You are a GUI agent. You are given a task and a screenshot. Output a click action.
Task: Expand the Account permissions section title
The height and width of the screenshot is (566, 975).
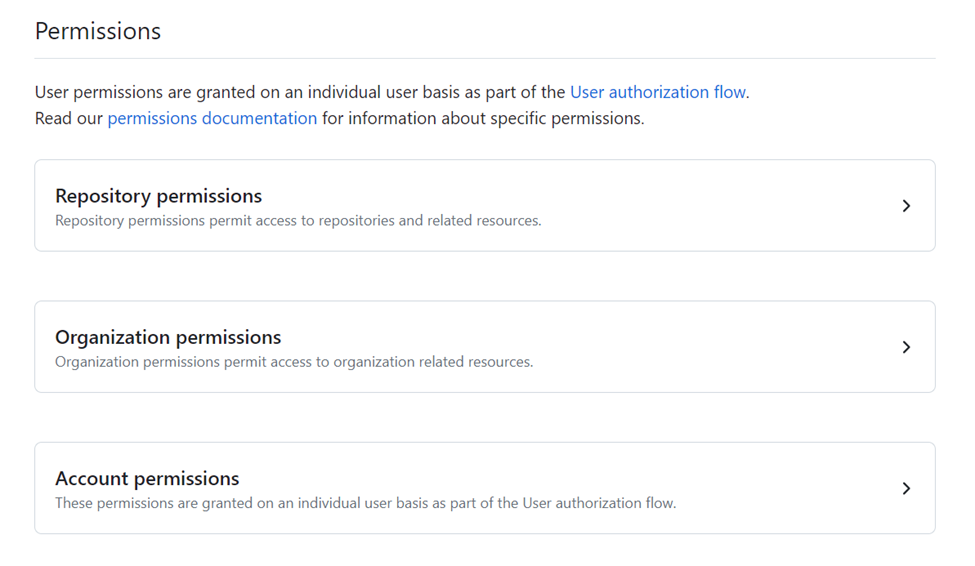[x=147, y=478]
